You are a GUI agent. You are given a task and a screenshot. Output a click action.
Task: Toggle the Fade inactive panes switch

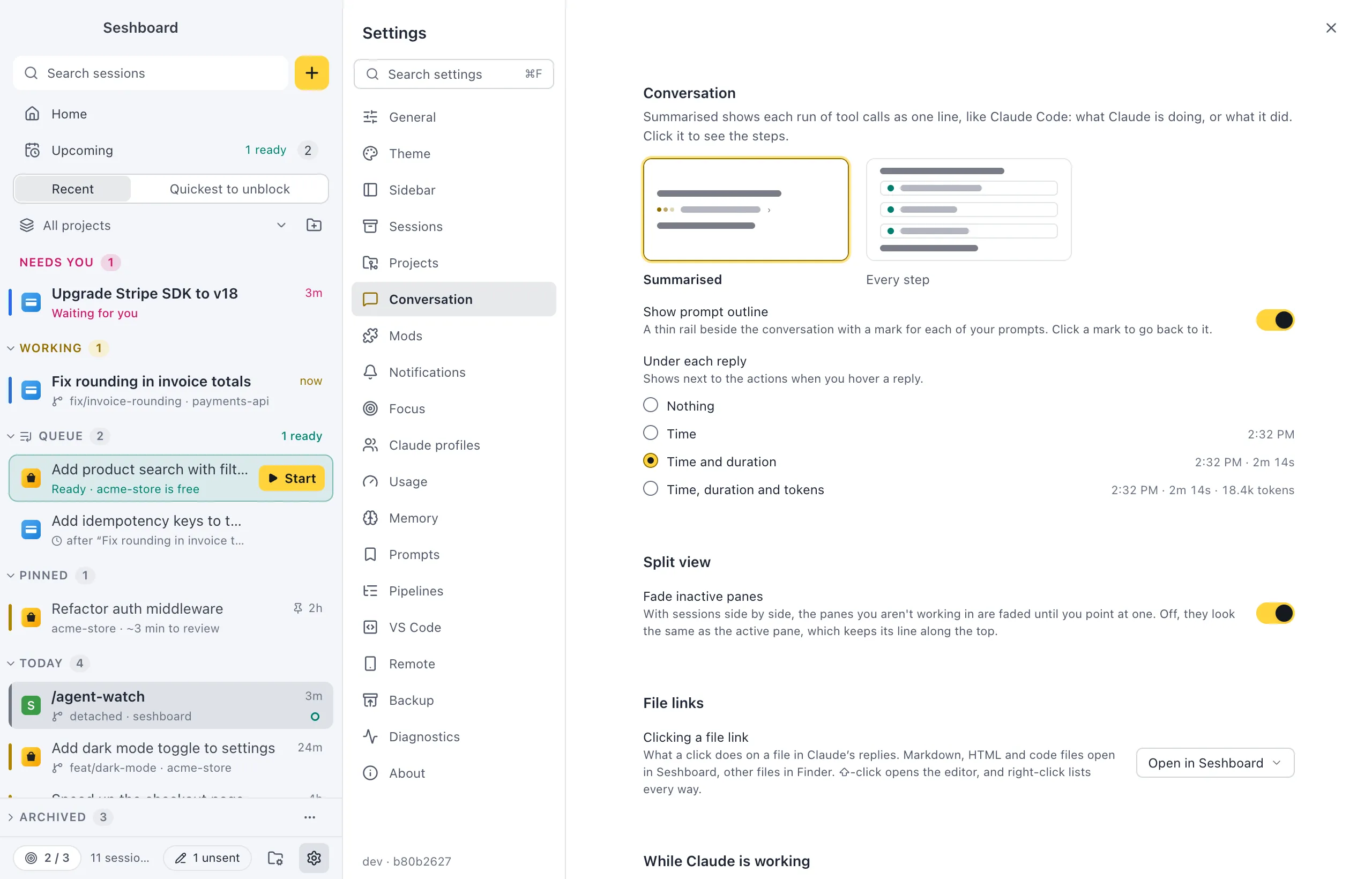(x=1275, y=614)
